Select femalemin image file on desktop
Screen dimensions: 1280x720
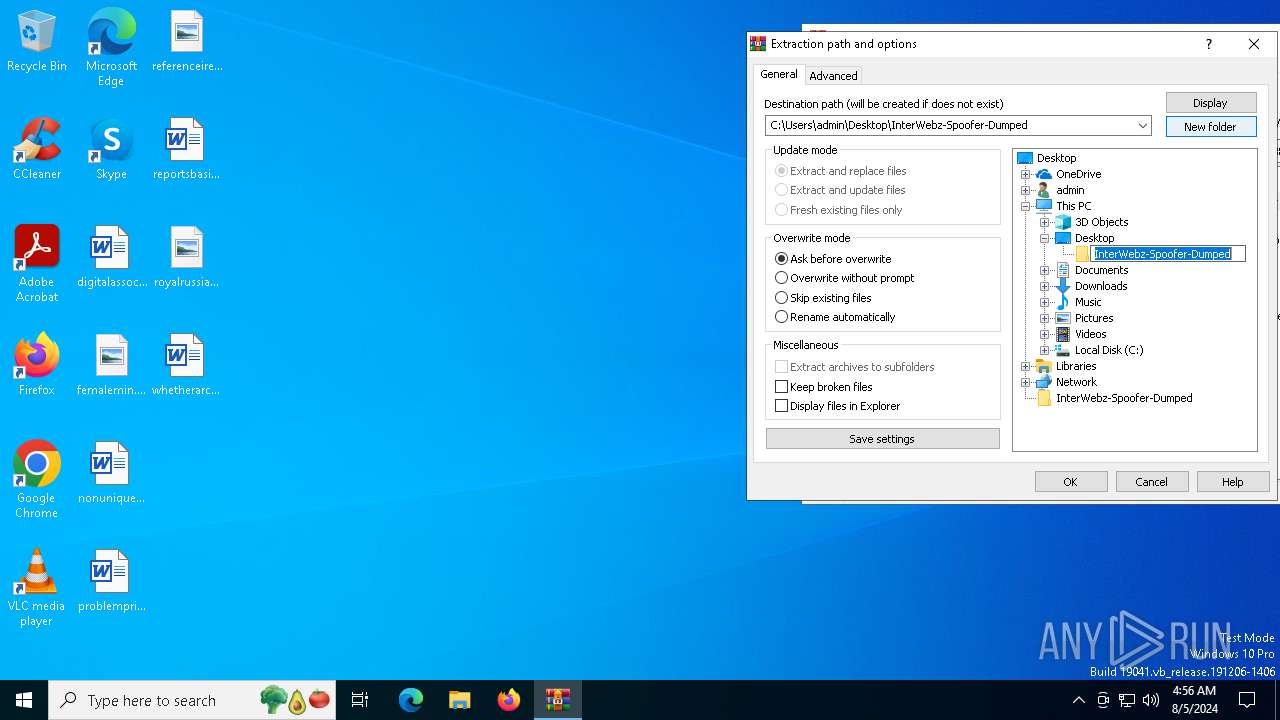[111, 365]
